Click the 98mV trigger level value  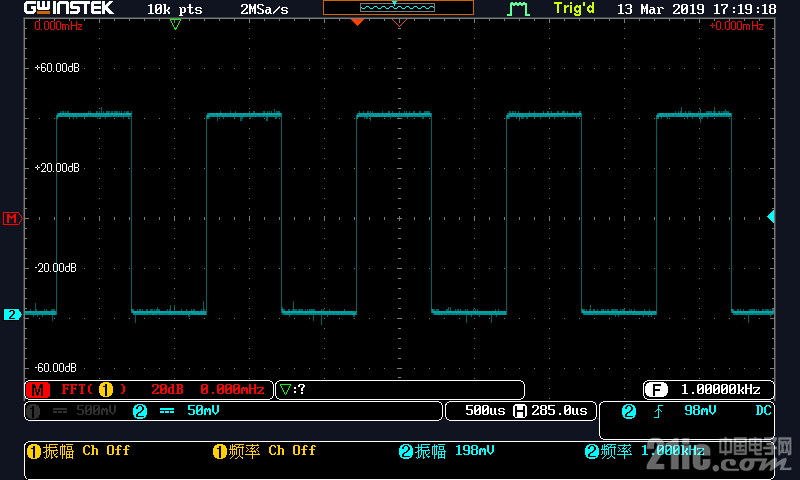[700, 411]
